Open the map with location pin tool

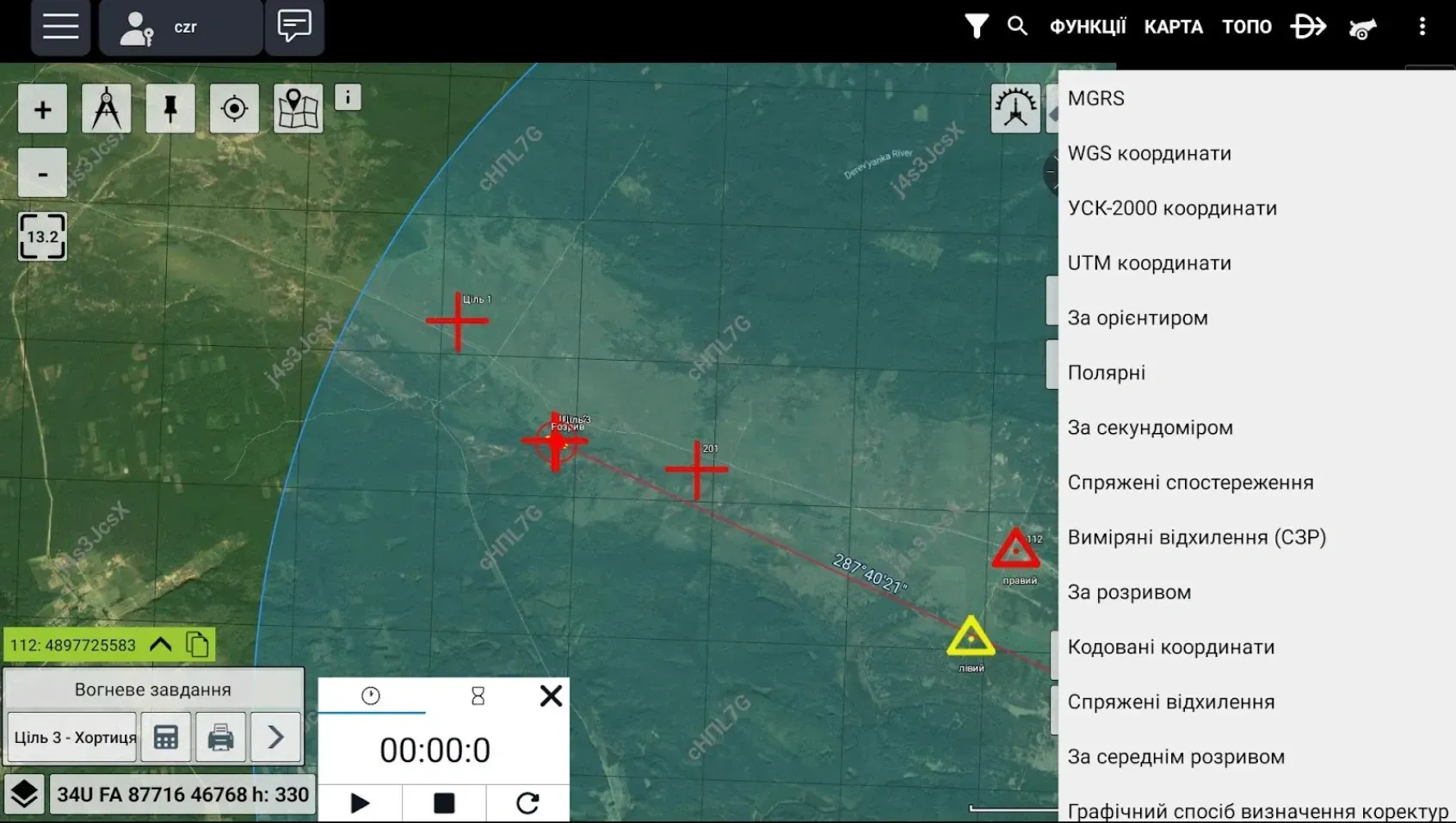pyautogui.click(x=299, y=108)
